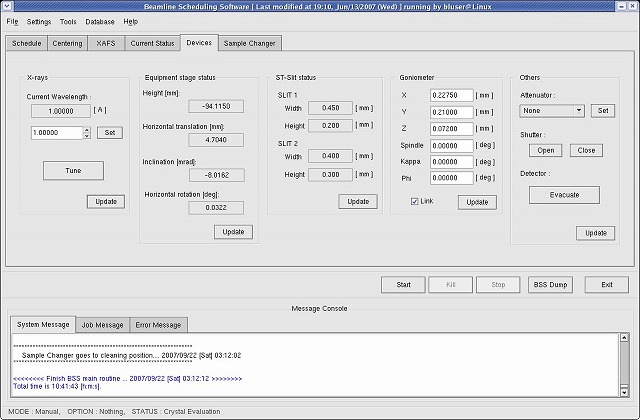Click SLIT 2 Height value 0.300
Screen dimensions: 640x420
[330, 175]
